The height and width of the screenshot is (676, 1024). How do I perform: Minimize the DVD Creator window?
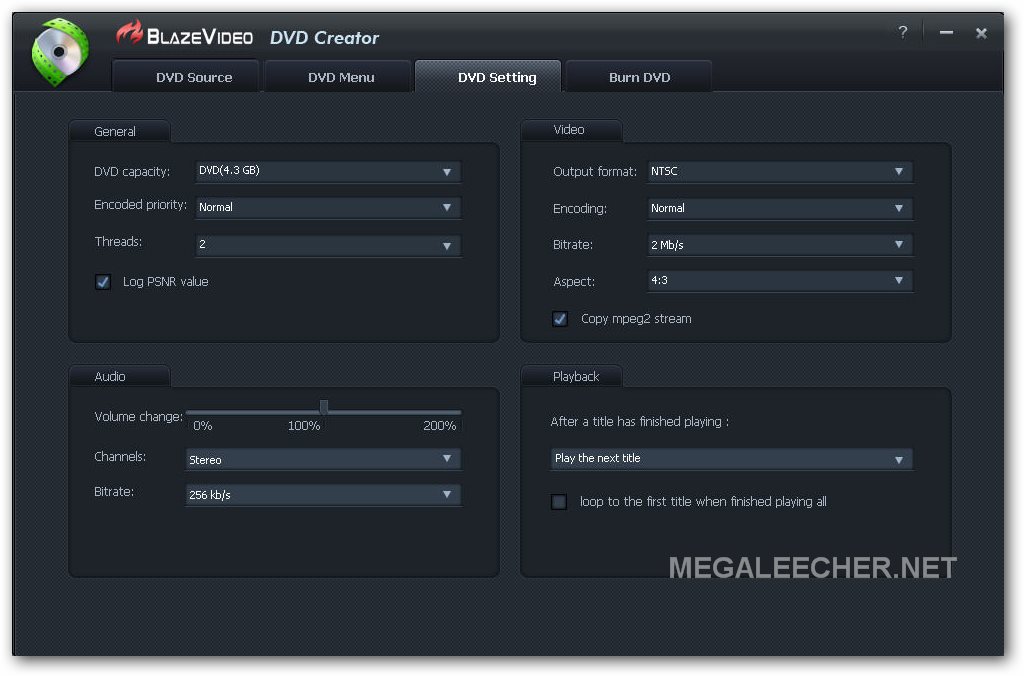[x=946, y=32]
